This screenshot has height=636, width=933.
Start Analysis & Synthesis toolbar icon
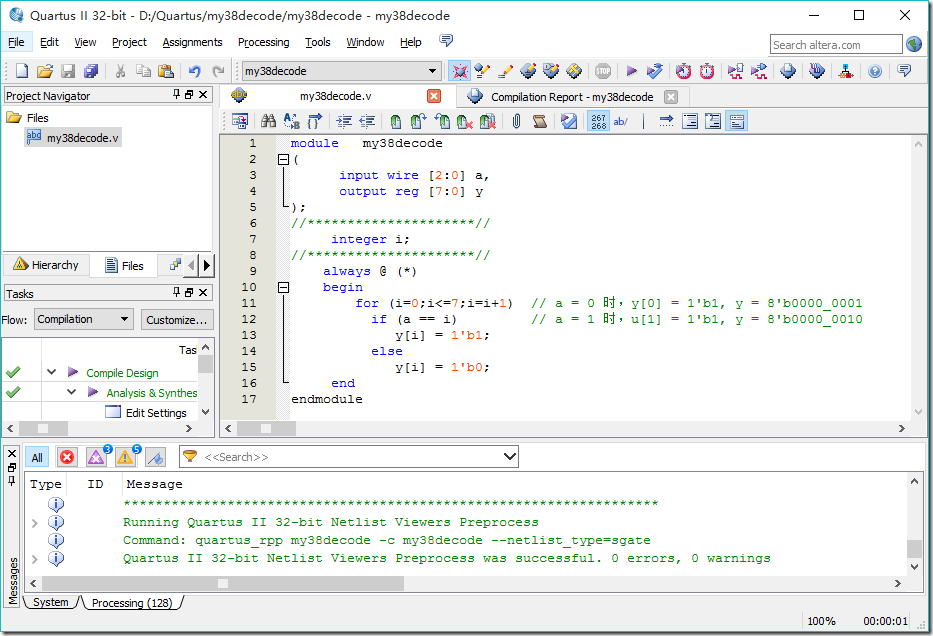point(655,71)
